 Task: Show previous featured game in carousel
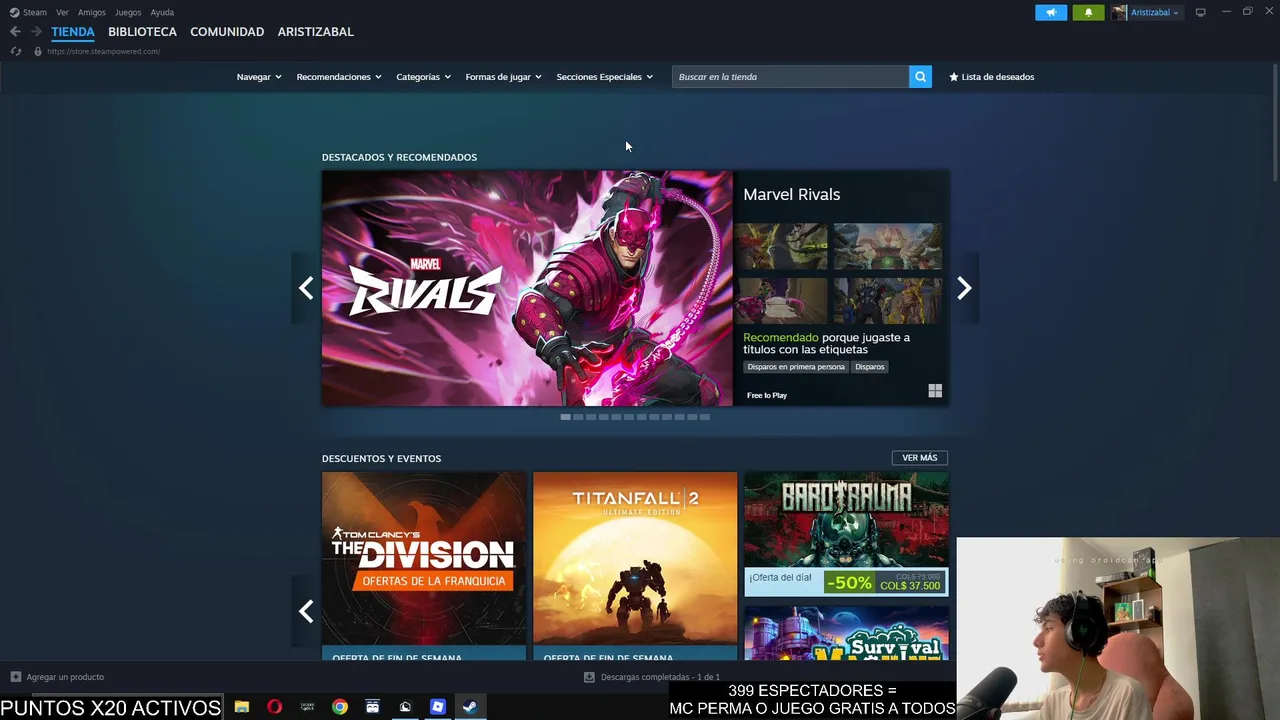306,288
